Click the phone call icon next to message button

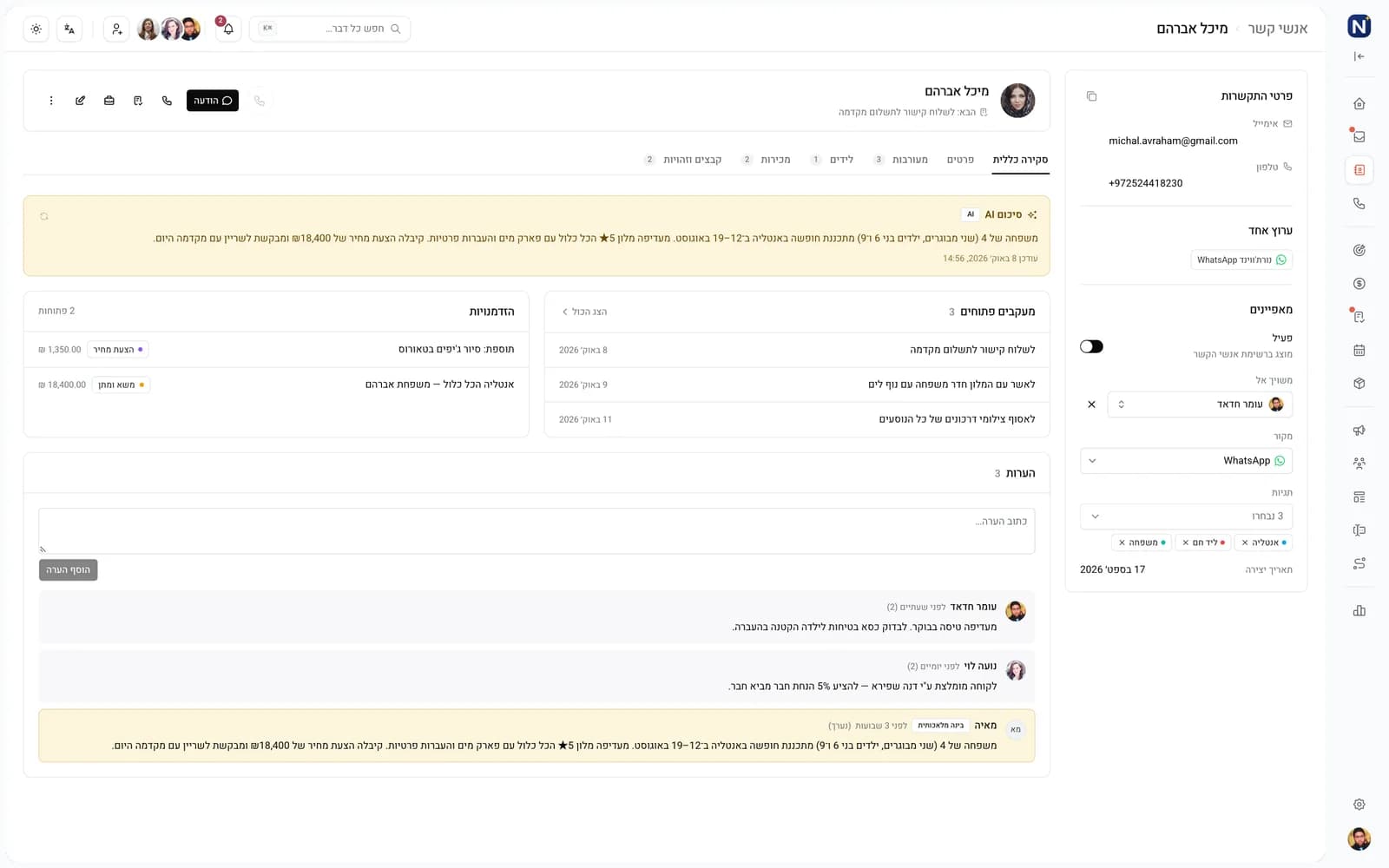[167, 101]
